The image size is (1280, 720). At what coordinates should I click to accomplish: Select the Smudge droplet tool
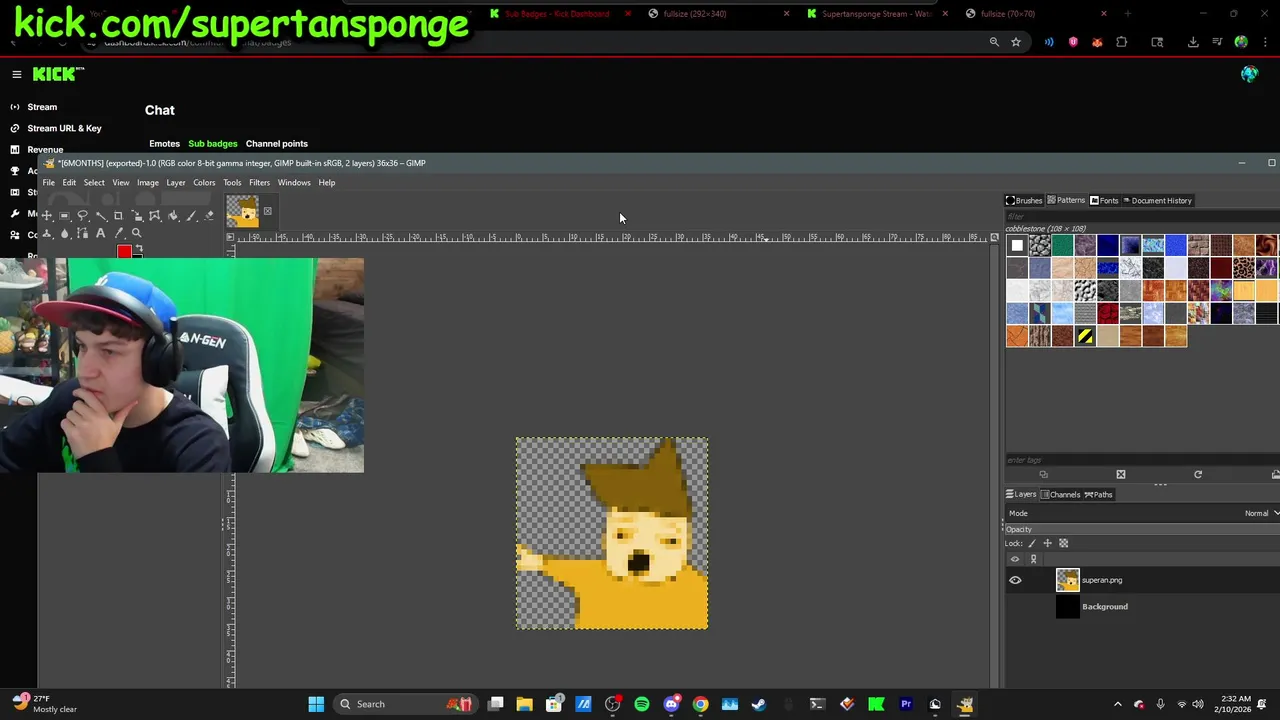(x=64, y=233)
